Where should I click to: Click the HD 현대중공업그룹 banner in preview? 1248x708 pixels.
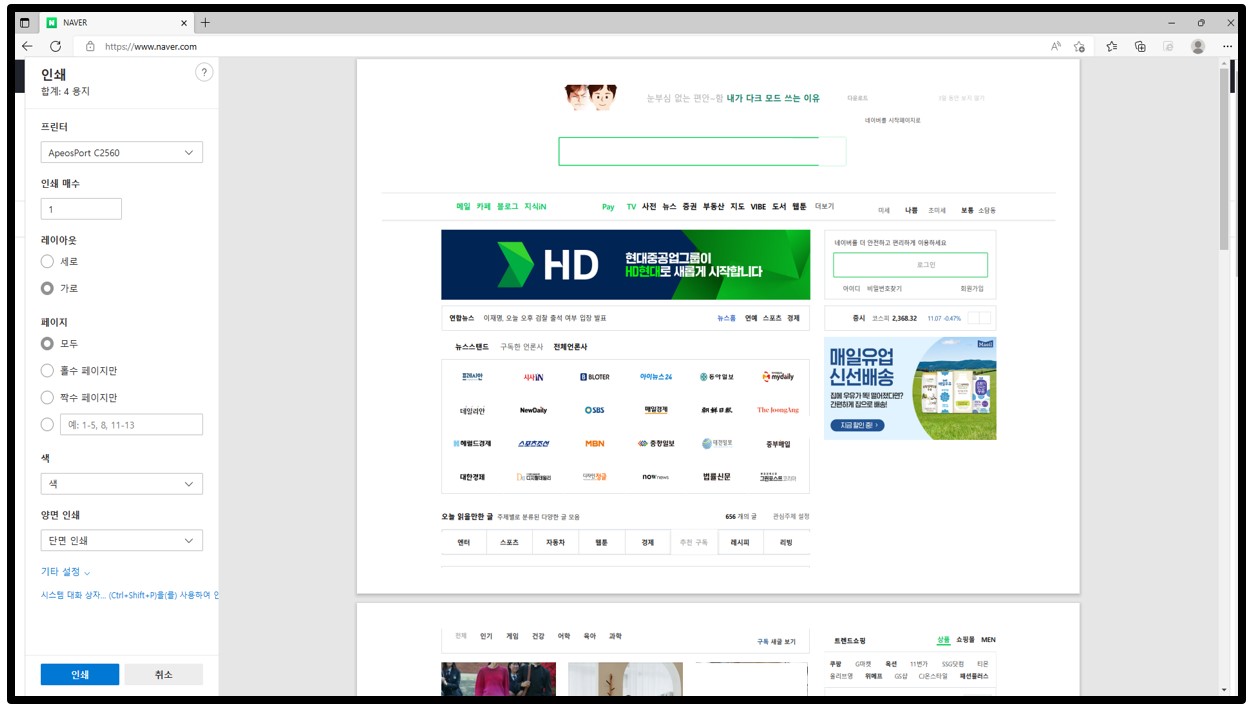click(x=626, y=265)
